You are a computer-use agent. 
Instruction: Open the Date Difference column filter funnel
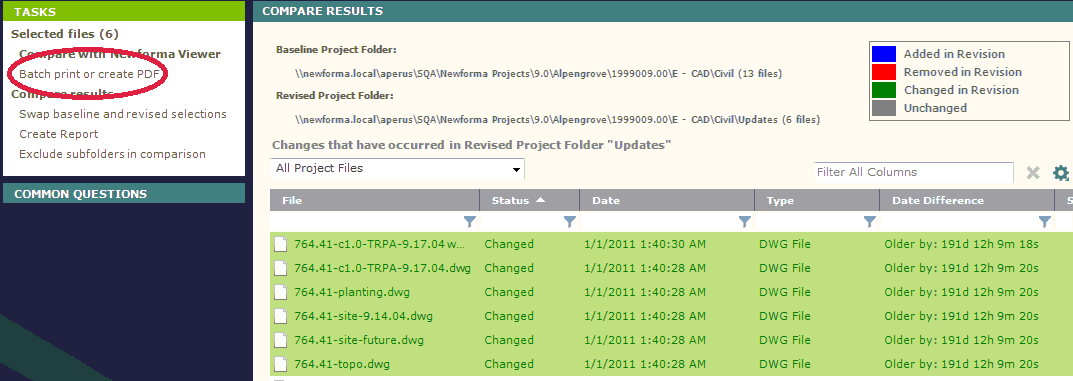tap(1044, 222)
